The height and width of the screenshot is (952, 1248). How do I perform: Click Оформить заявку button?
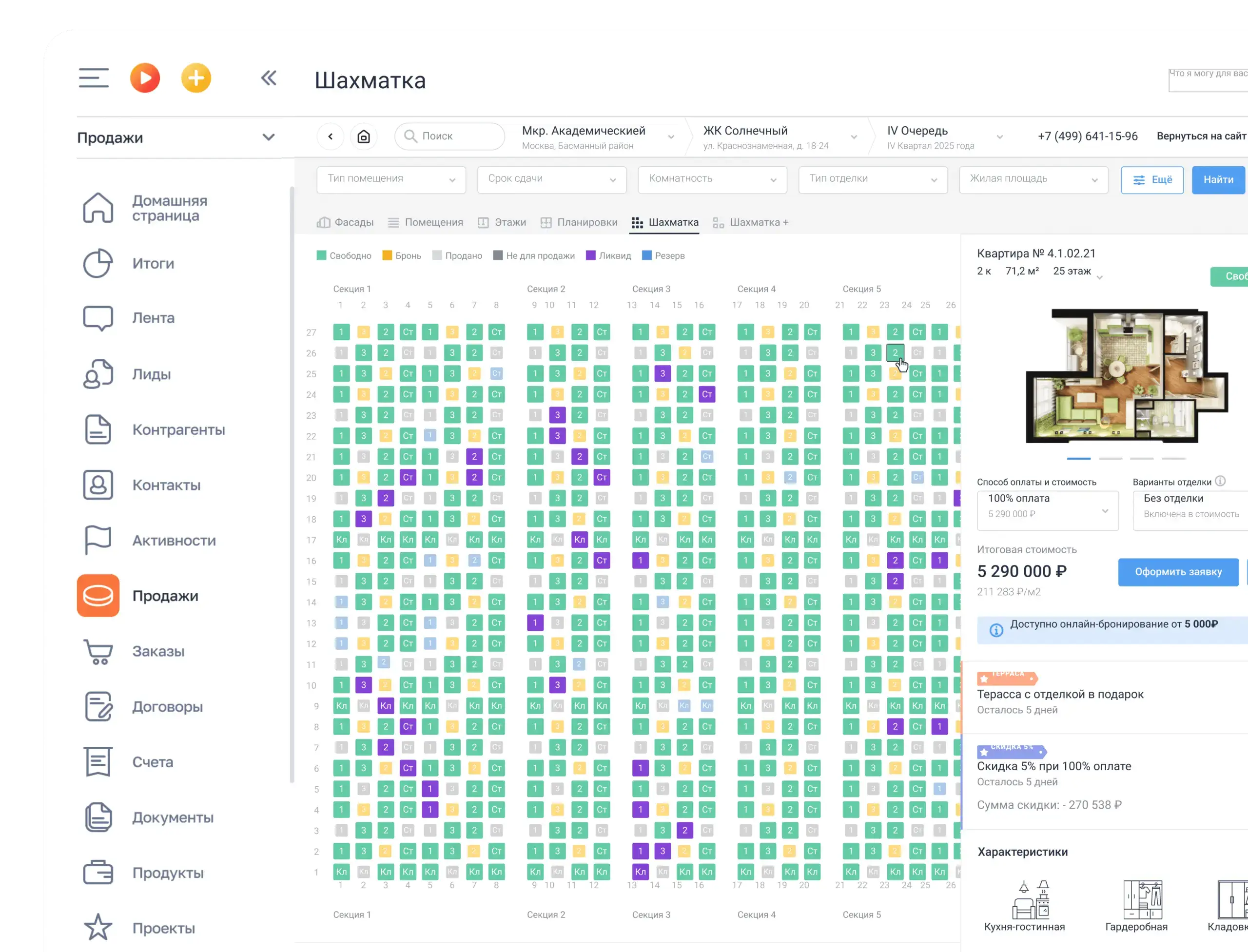(1178, 572)
